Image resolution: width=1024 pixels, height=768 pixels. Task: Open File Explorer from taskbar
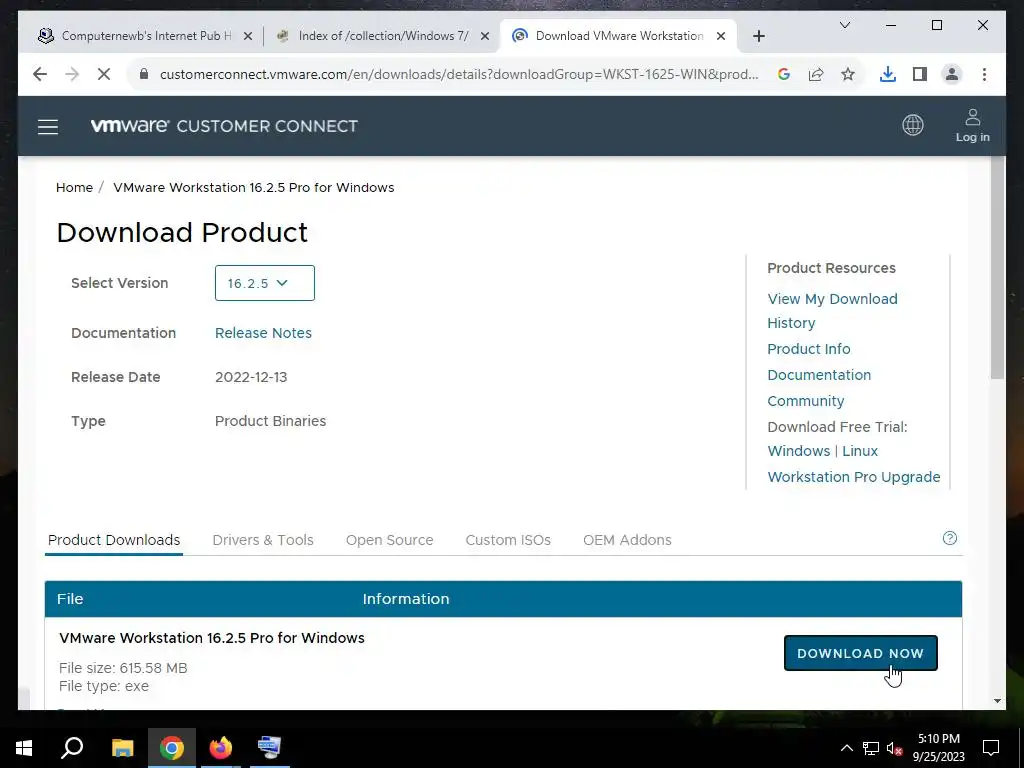tap(122, 748)
